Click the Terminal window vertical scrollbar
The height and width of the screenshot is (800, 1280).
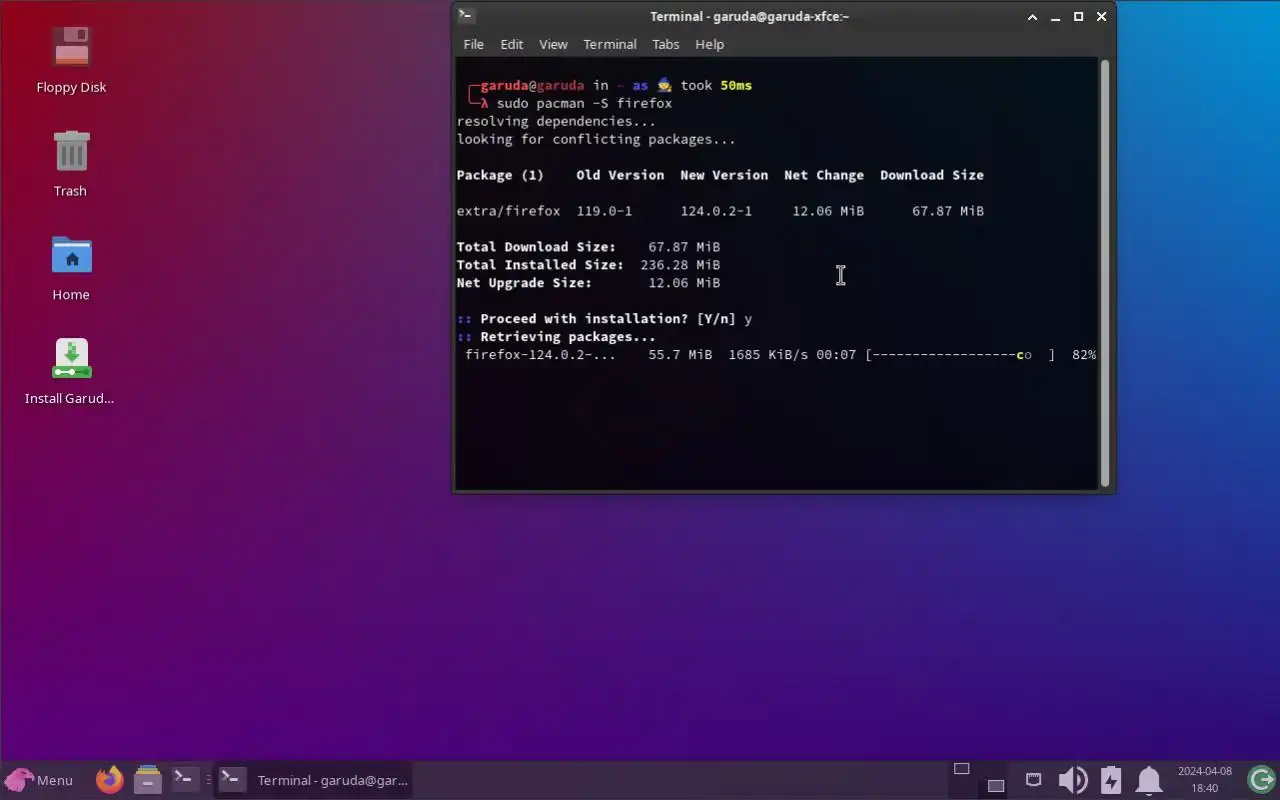[x=1105, y=273]
